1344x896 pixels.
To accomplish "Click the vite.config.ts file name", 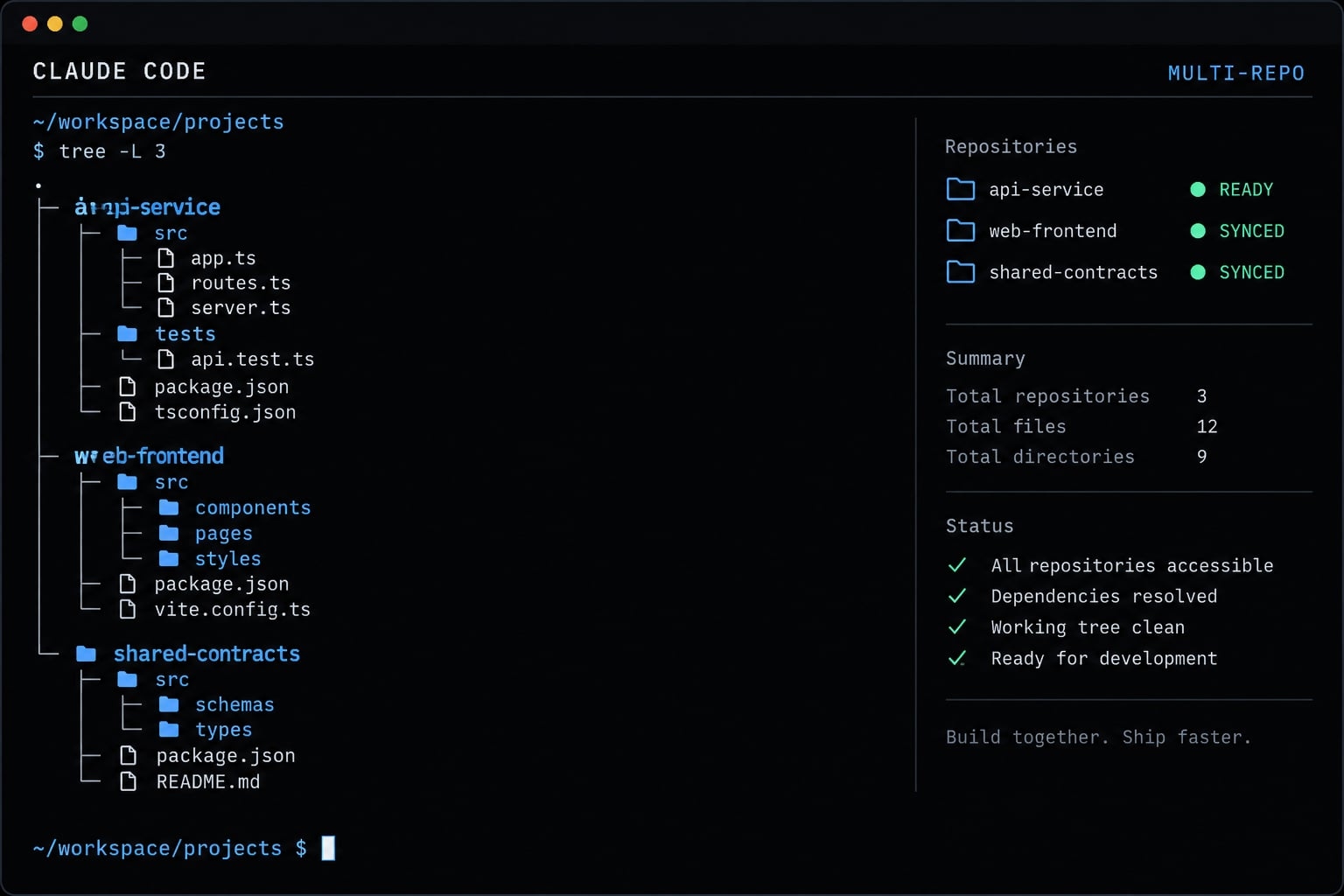I will 233,610.
